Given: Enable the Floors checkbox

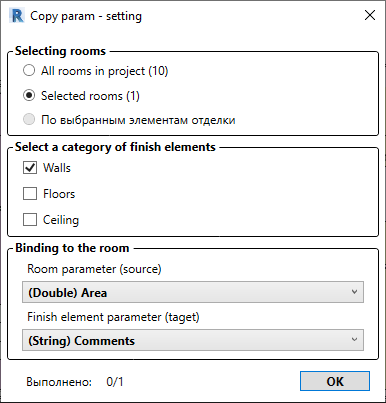Looking at the screenshot, I should pos(30,194).
